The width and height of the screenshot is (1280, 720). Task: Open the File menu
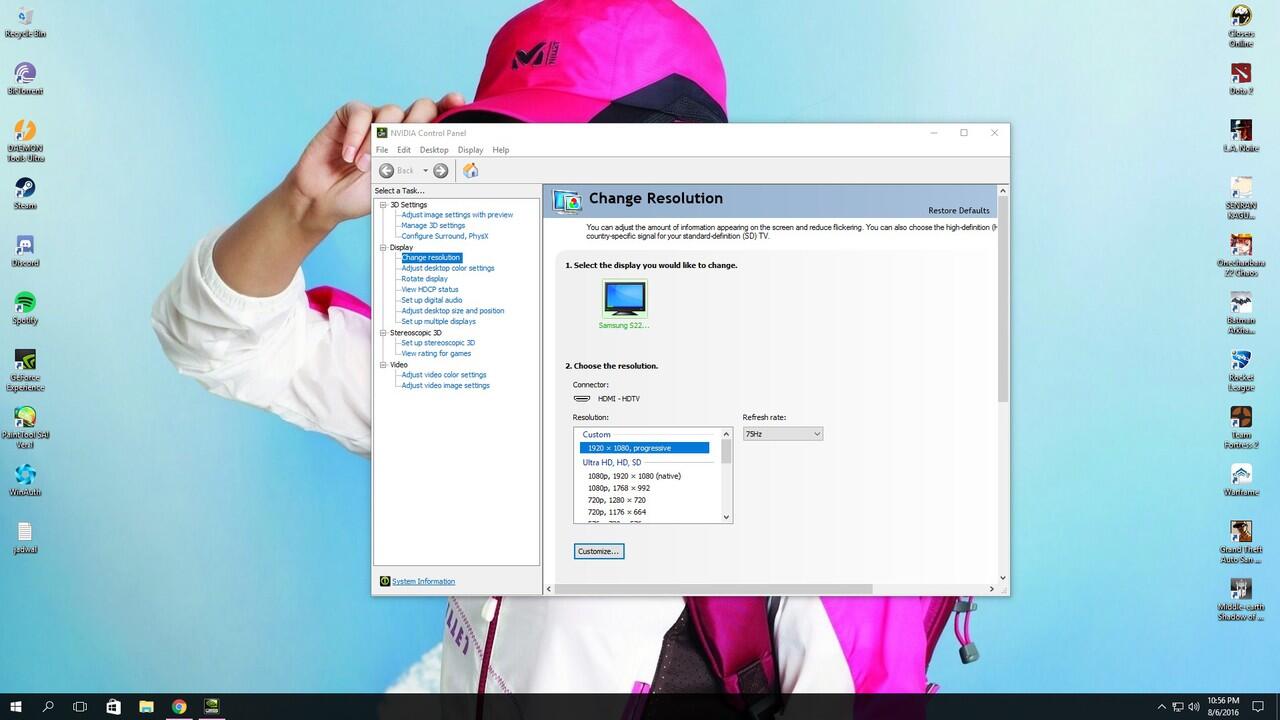[x=382, y=150]
